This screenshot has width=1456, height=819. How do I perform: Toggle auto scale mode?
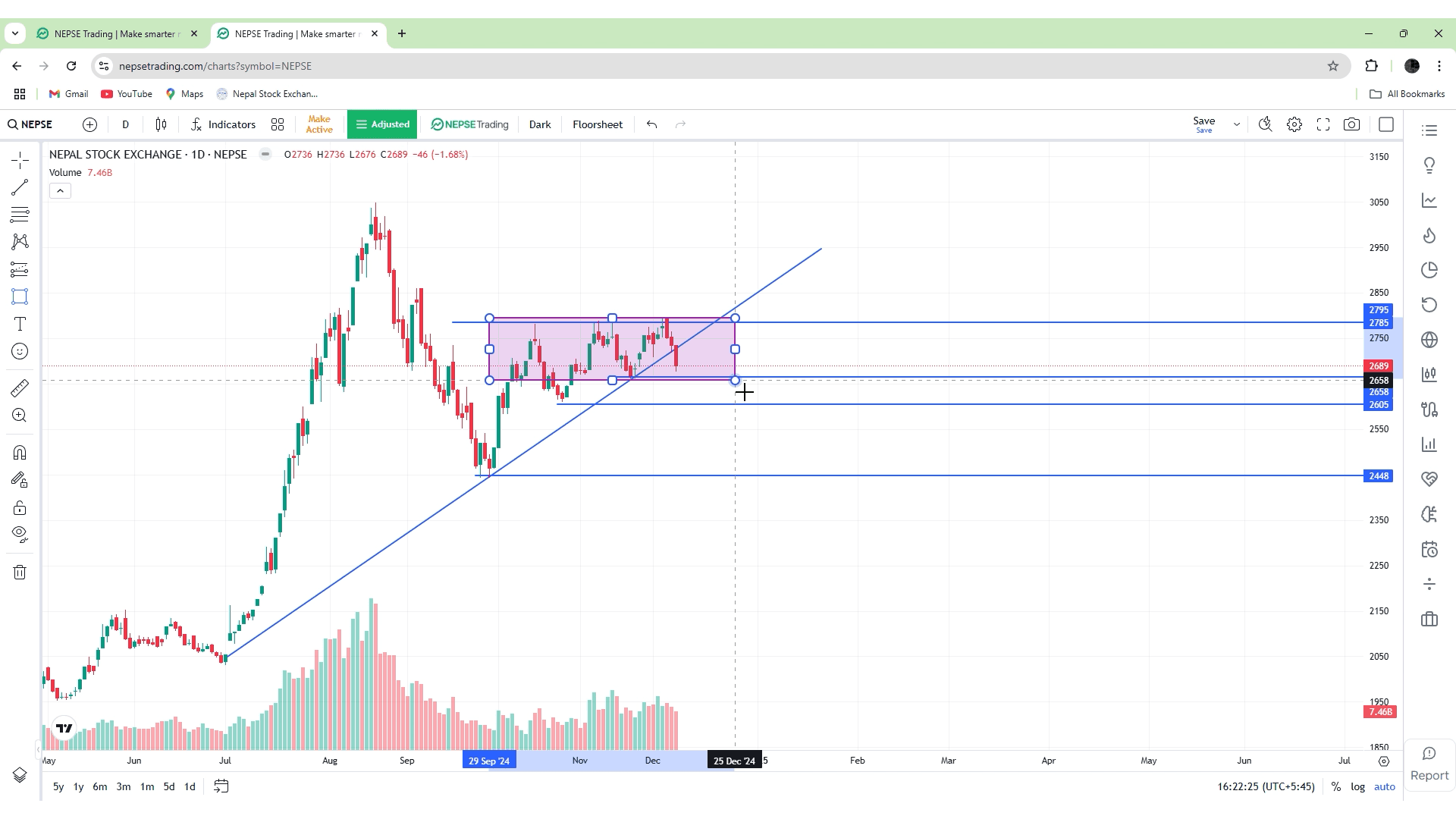coord(1385,786)
